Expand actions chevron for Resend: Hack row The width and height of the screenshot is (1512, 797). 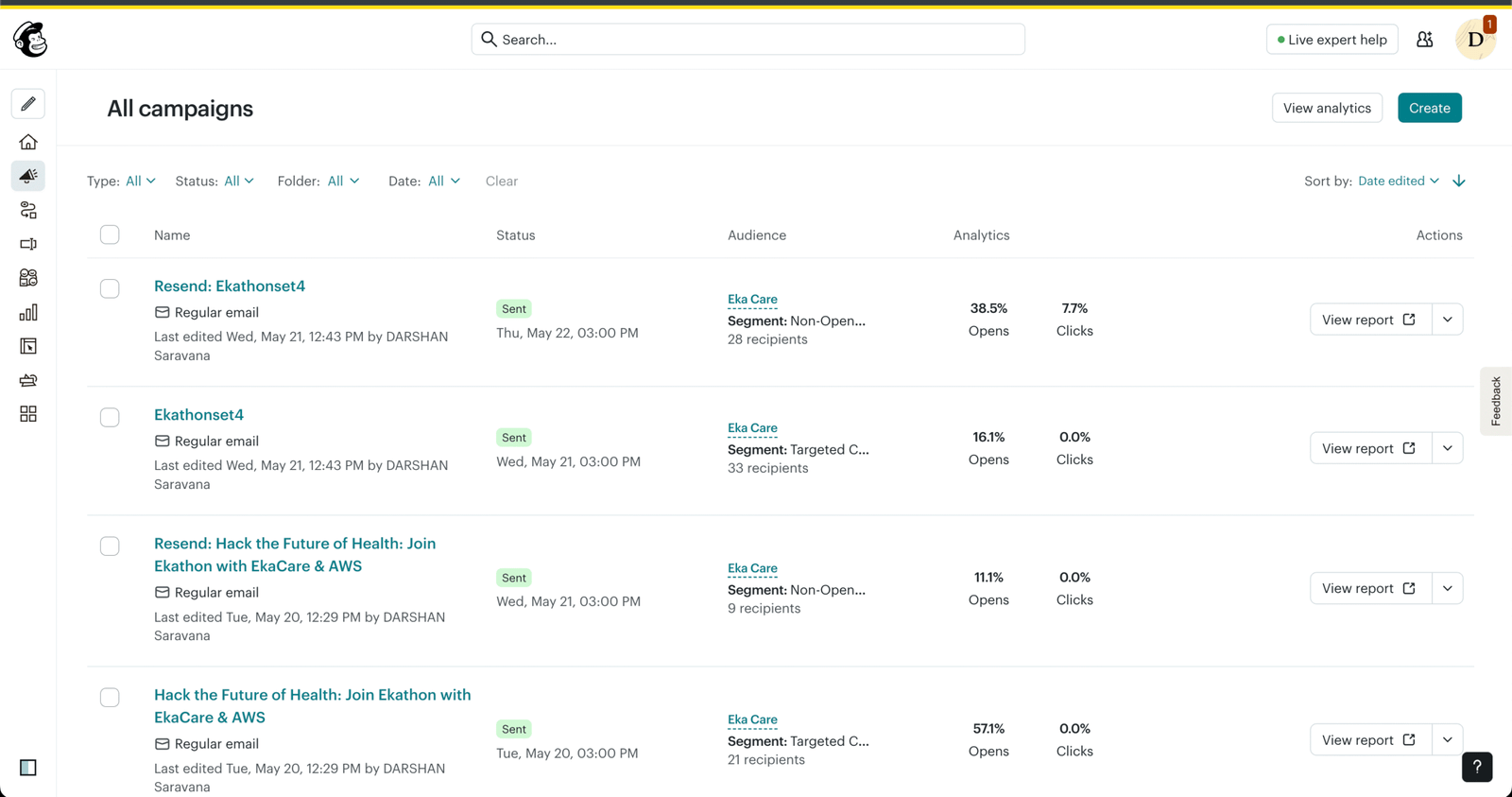point(1448,588)
